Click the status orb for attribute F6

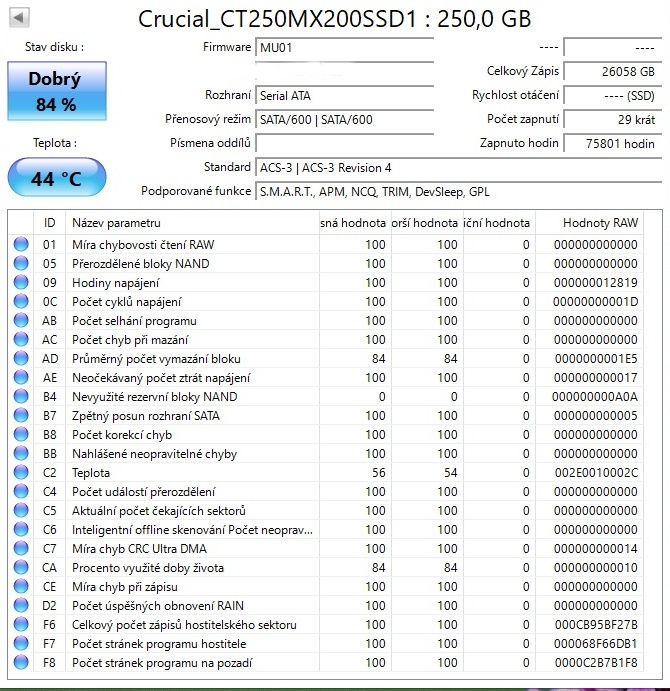21,624
